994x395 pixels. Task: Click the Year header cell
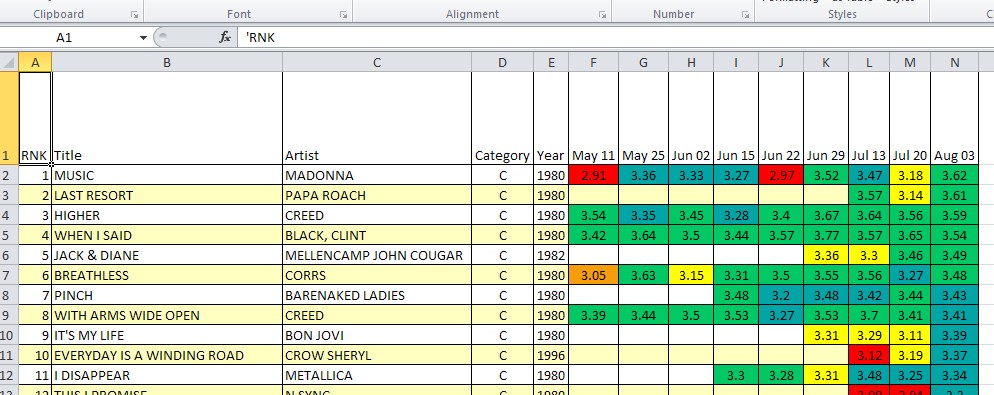click(552, 119)
